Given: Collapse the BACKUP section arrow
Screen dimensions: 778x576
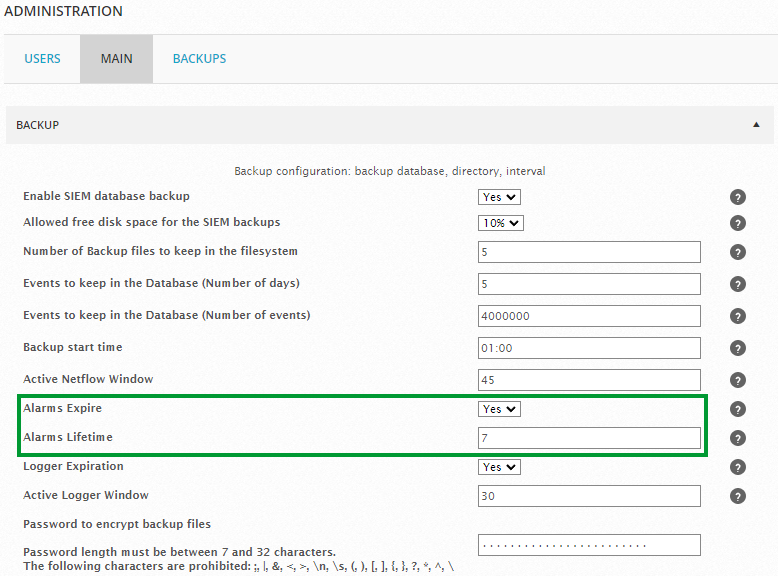Looking at the screenshot, I should tap(755, 125).
